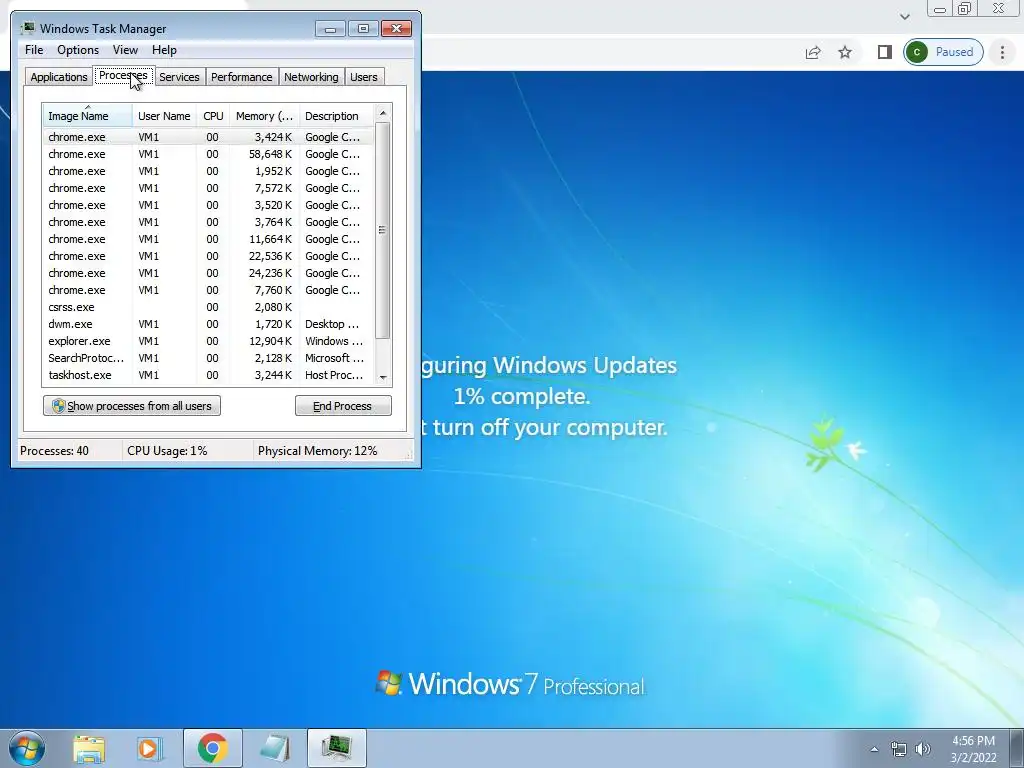The height and width of the screenshot is (768, 1024).
Task: Click the Physical Memory: 12% status entry
Action: (x=330, y=451)
